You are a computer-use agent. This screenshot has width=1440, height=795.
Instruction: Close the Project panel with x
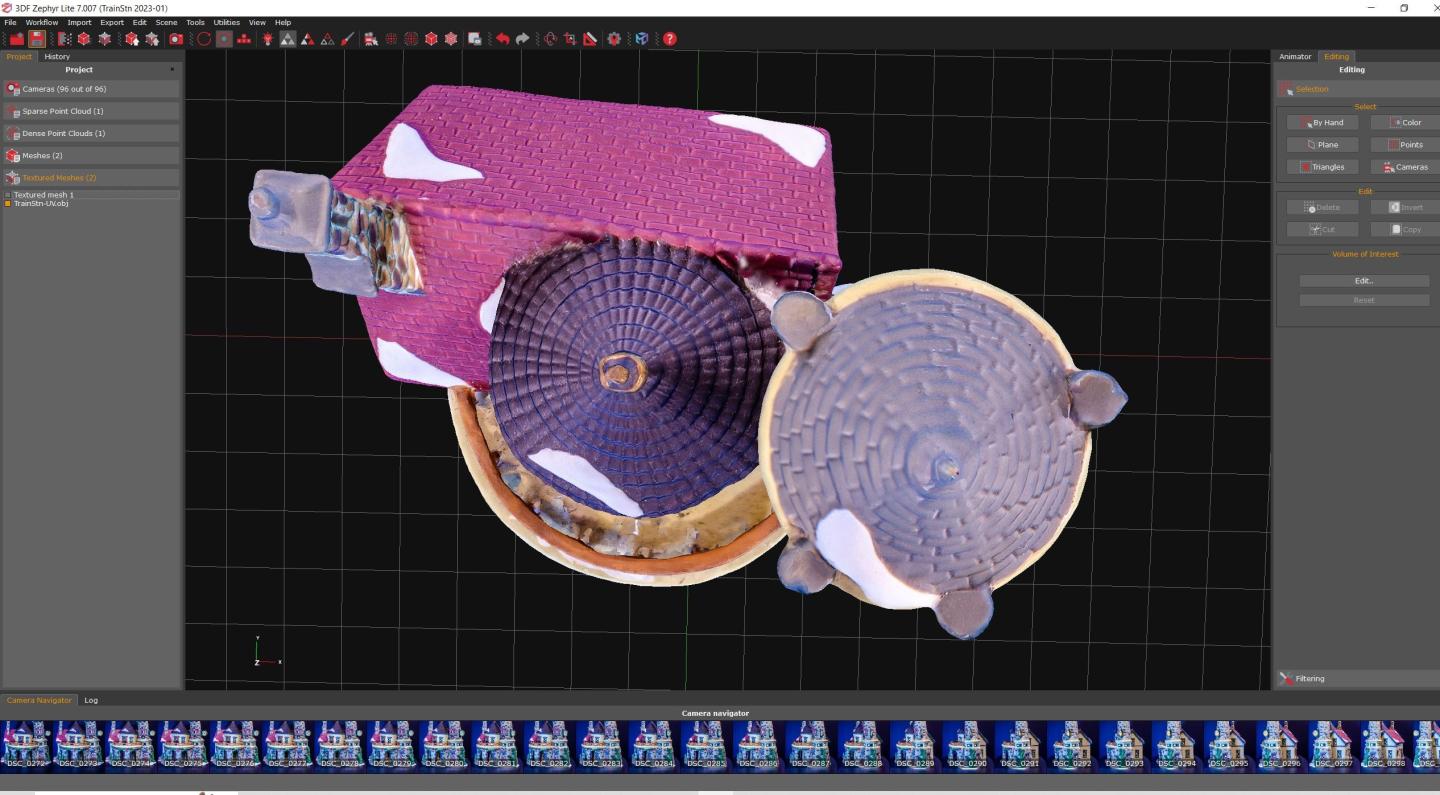pyautogui.click(x=172, y=69)
